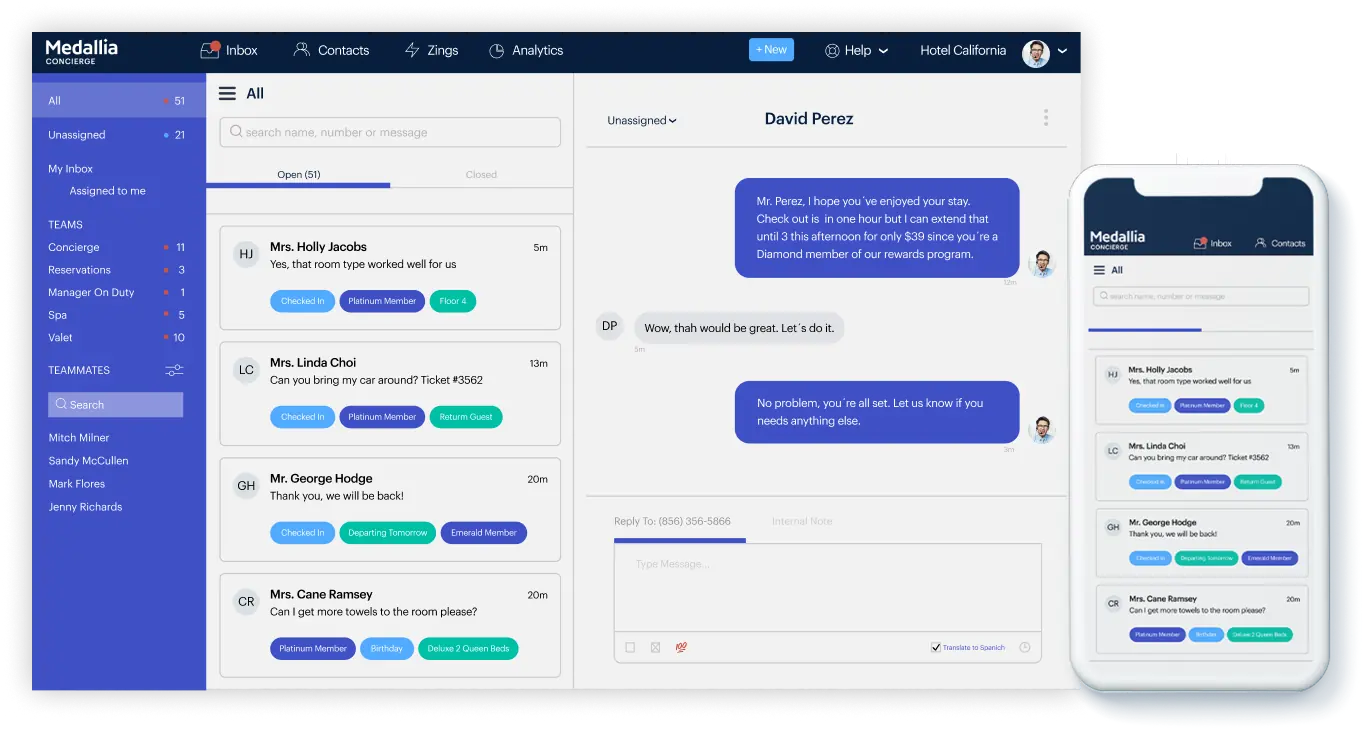Expand the account chevron beside the profile avatar
Viewport: 1364px width, 730px height.
point(1062,51)
